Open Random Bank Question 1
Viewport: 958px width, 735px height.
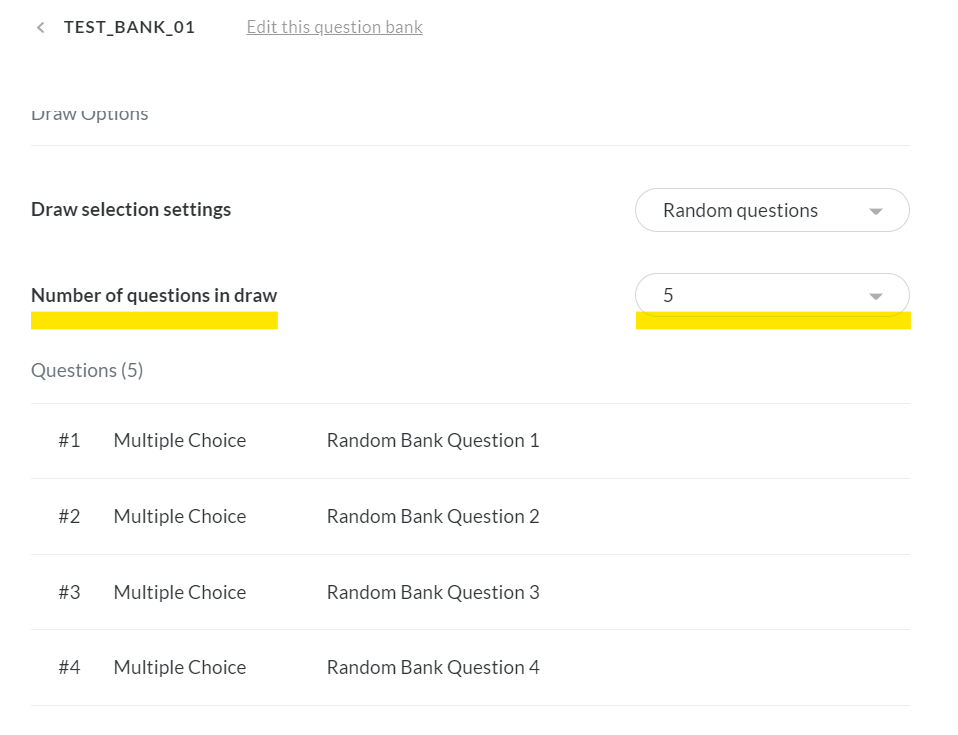coord(432,441)
